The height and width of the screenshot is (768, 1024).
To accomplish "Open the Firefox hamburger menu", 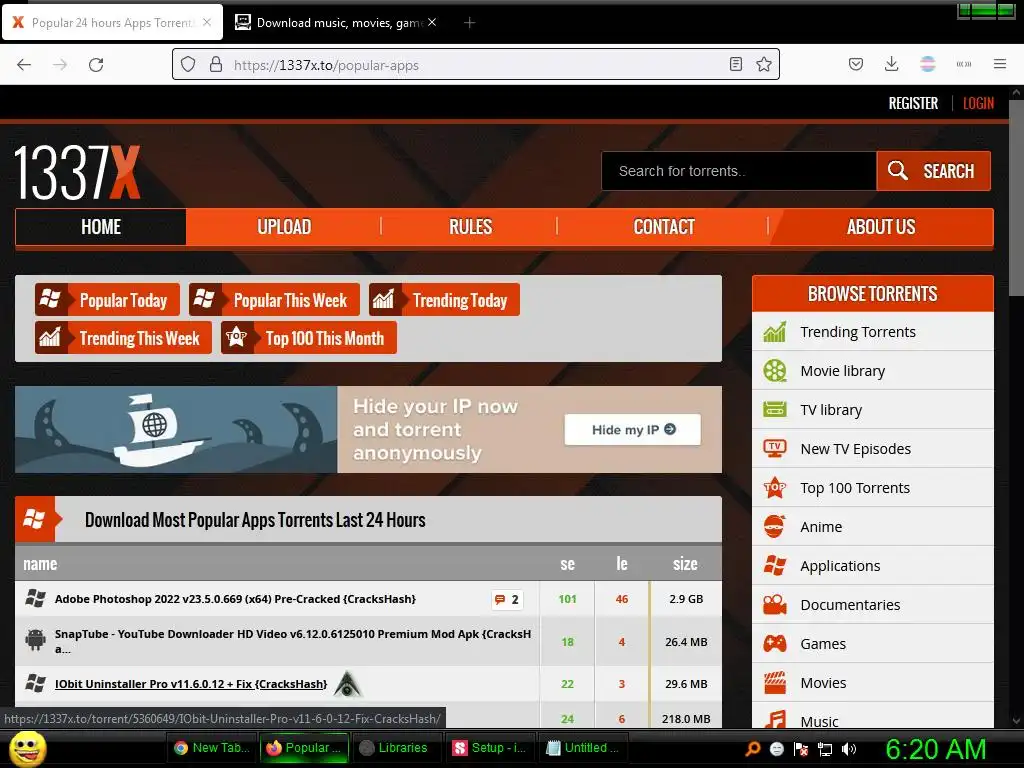I will tap(999, 64).
